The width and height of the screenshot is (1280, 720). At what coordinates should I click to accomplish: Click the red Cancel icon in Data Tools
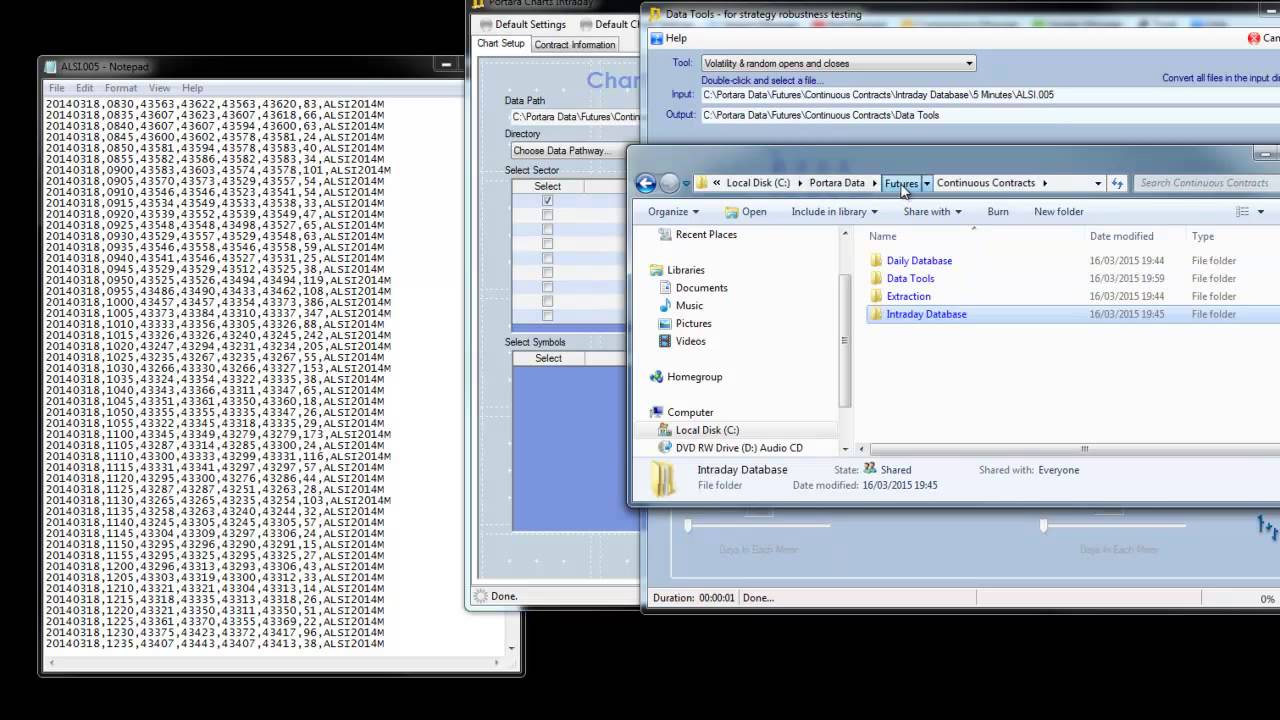[1254, 38]
